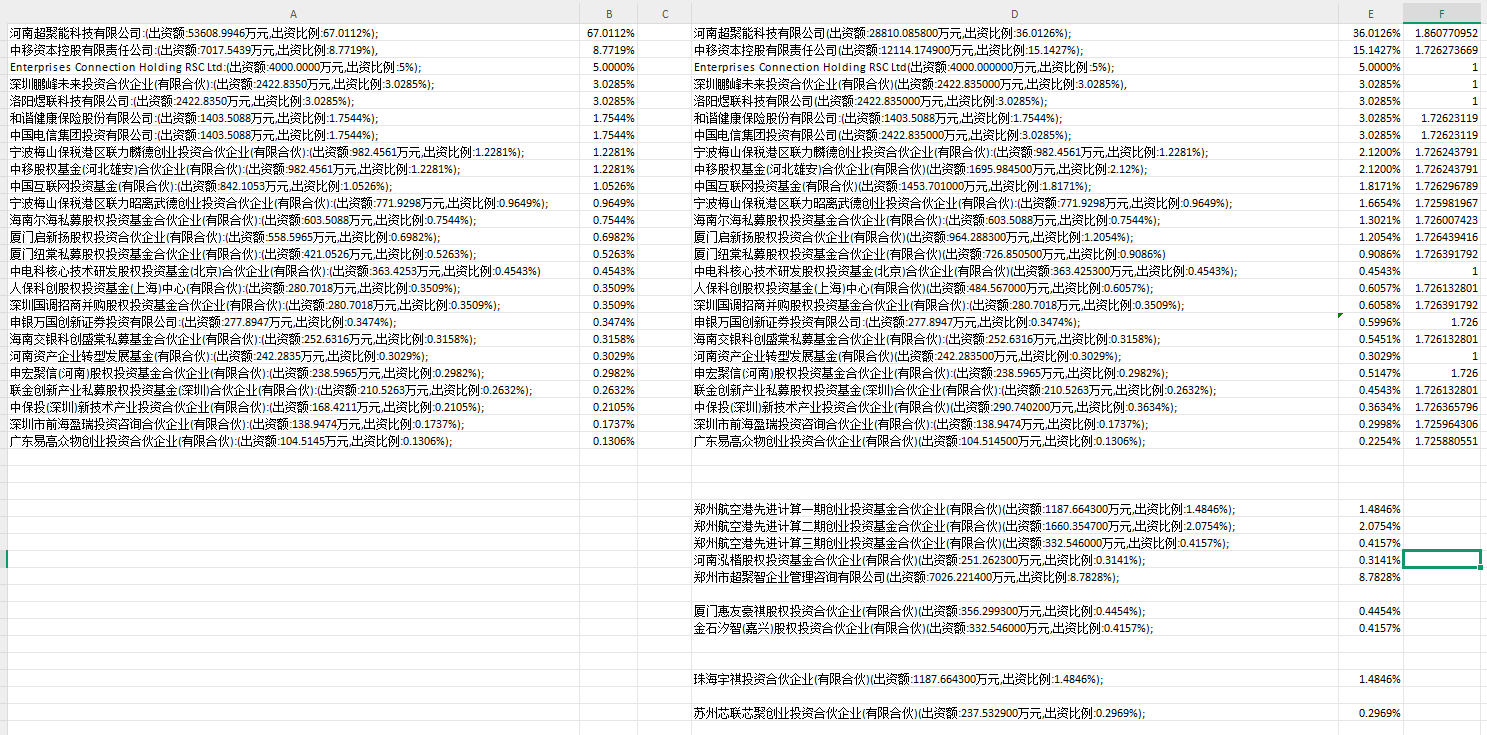Click cell 0.1737% in column B
Viewport: 1487px width, 735px height.
pyautogui.click(x=609, y=424)
